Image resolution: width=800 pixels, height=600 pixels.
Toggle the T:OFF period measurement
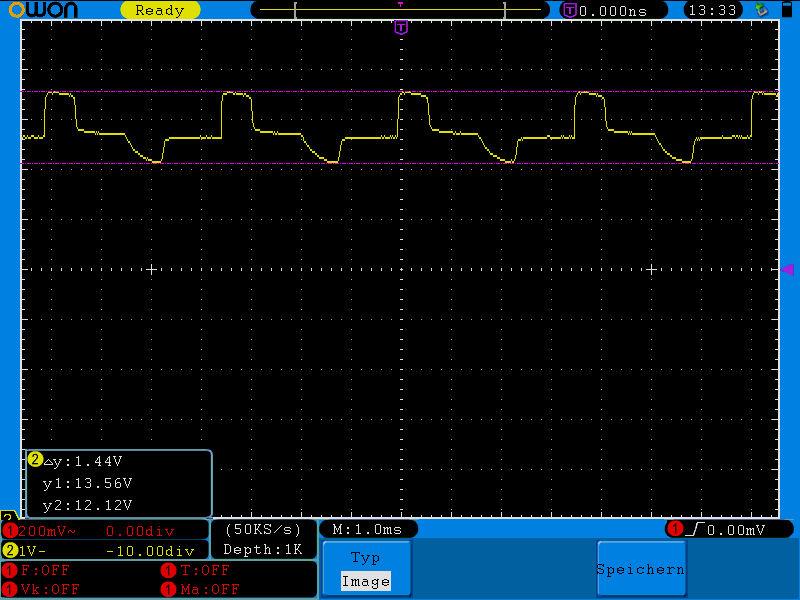[200, 571]
